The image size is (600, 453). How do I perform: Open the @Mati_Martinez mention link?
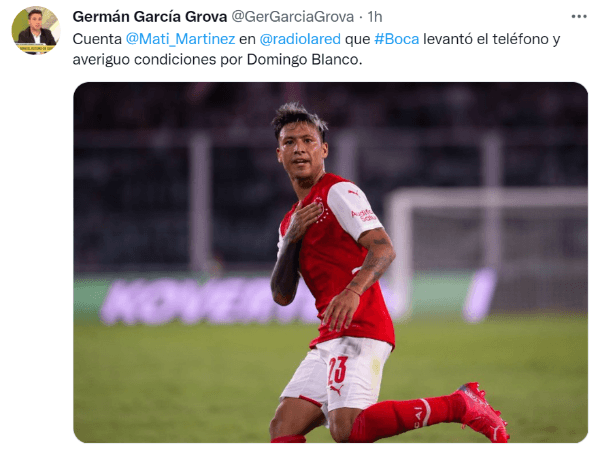tap(180, 39)
